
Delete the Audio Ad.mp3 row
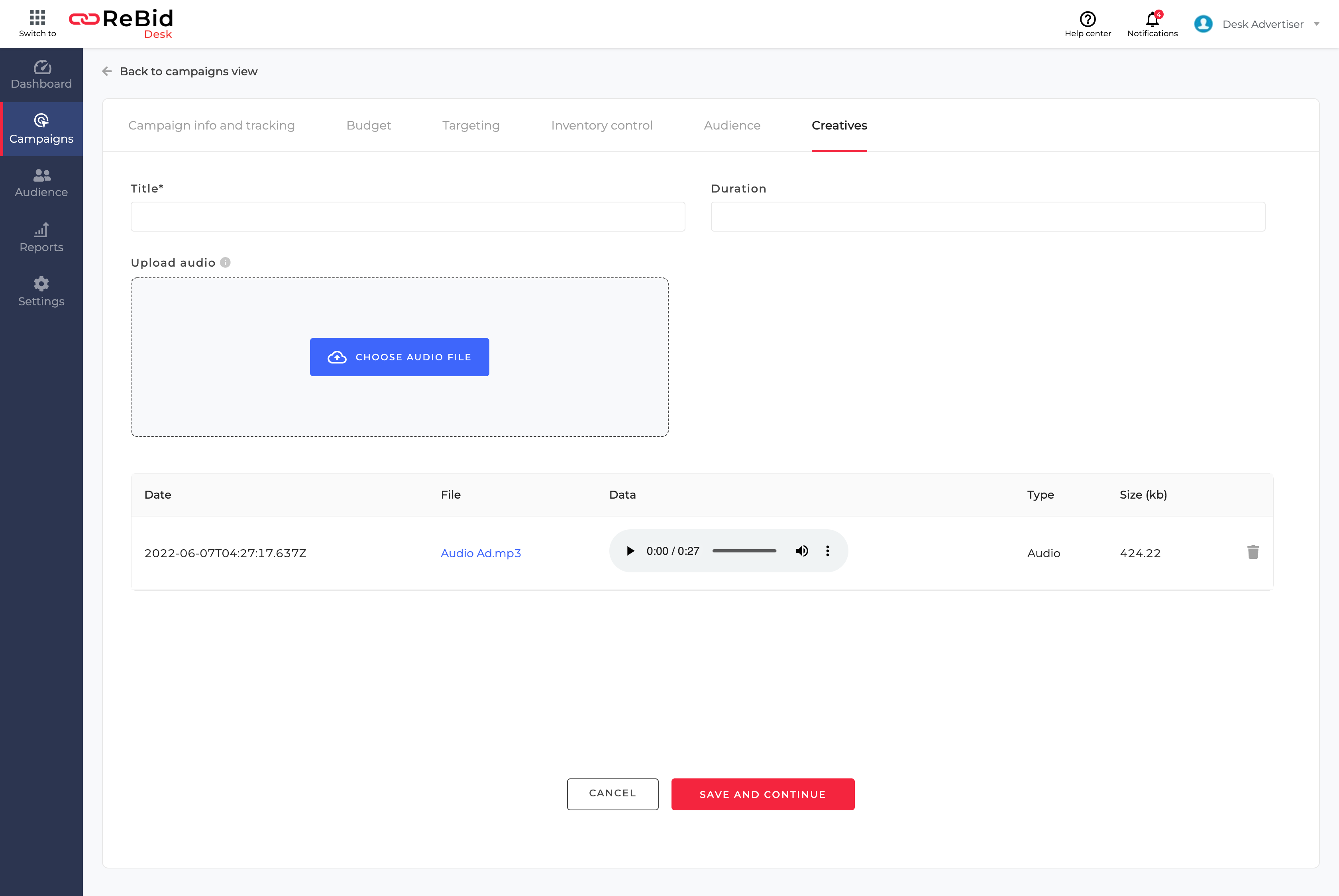click(1253, 552)
